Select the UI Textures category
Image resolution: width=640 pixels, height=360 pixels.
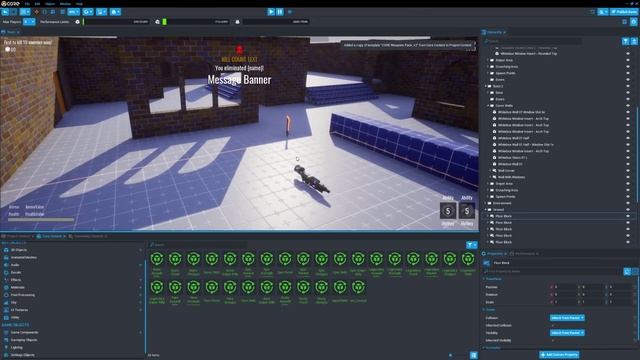coord(19,310)
